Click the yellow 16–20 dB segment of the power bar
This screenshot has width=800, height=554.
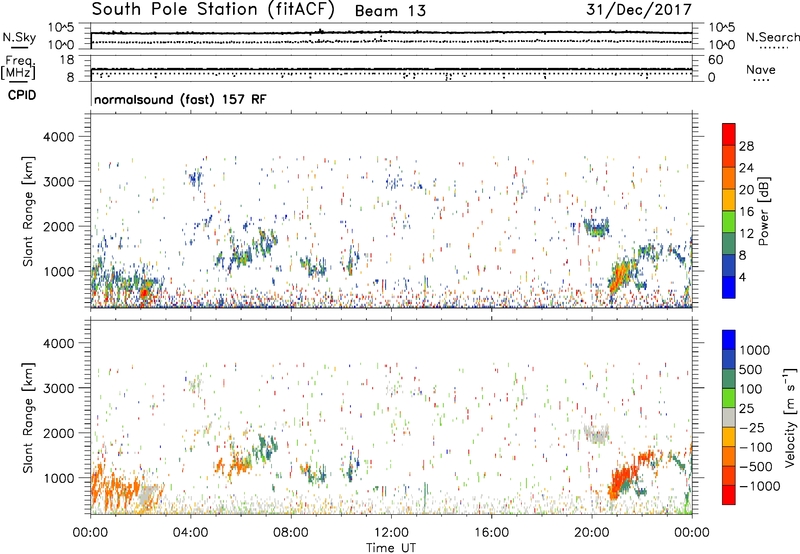click(729, 200)
